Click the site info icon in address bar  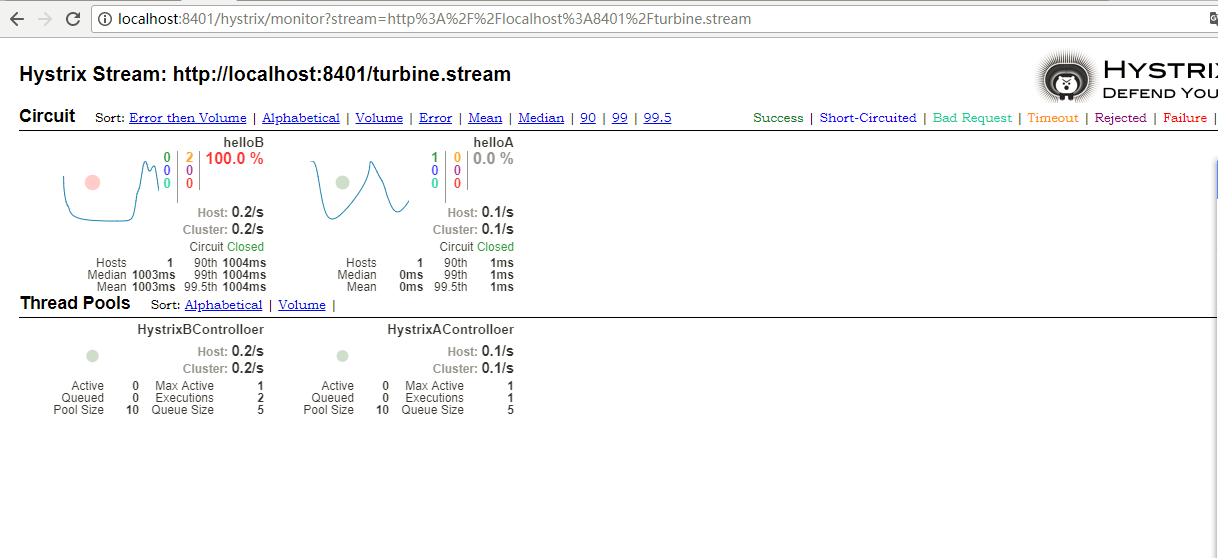[x=105, y=19]
